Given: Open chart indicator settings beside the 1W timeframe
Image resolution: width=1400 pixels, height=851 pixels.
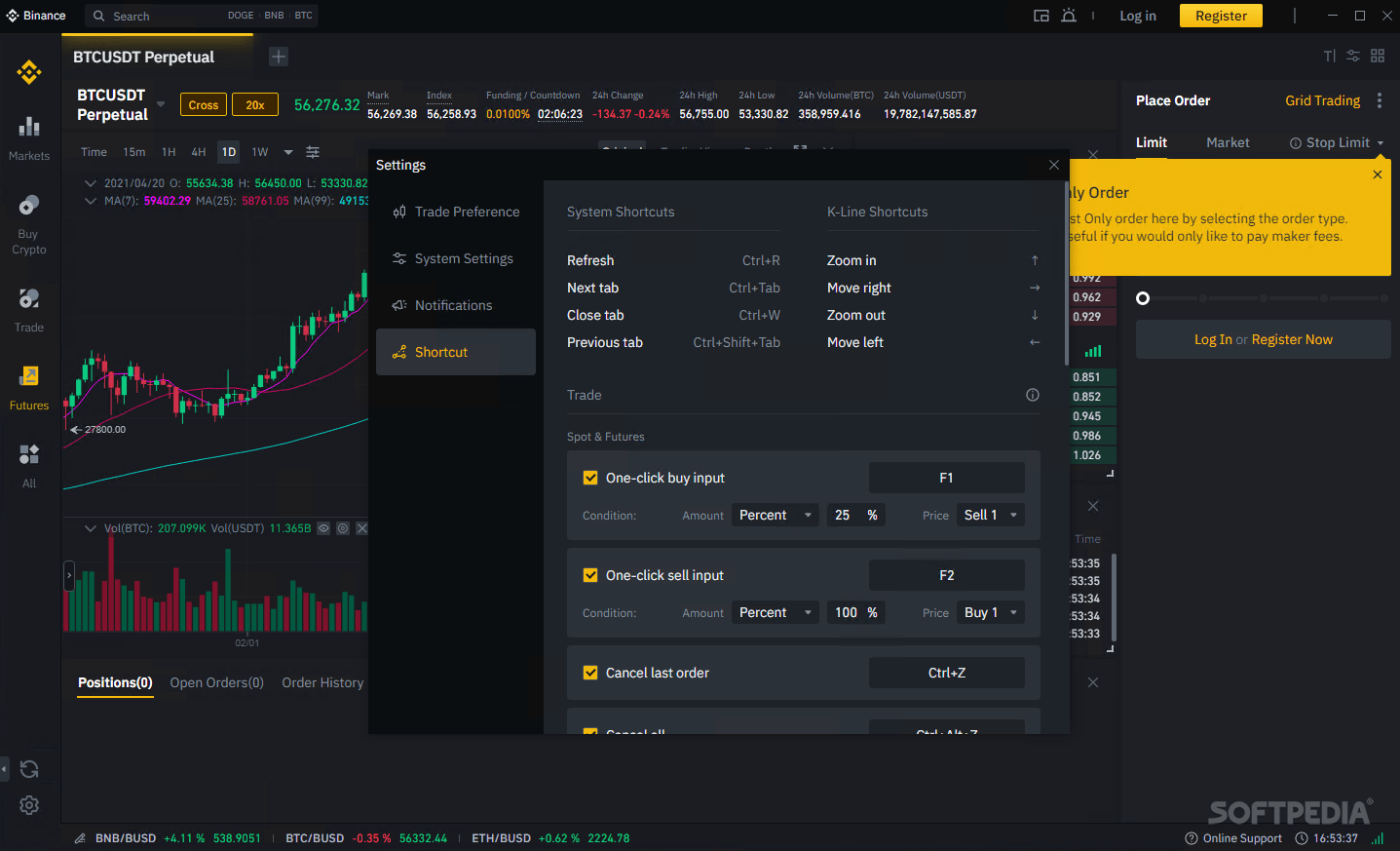Looking at the screenshot, I should click(312, 152).
